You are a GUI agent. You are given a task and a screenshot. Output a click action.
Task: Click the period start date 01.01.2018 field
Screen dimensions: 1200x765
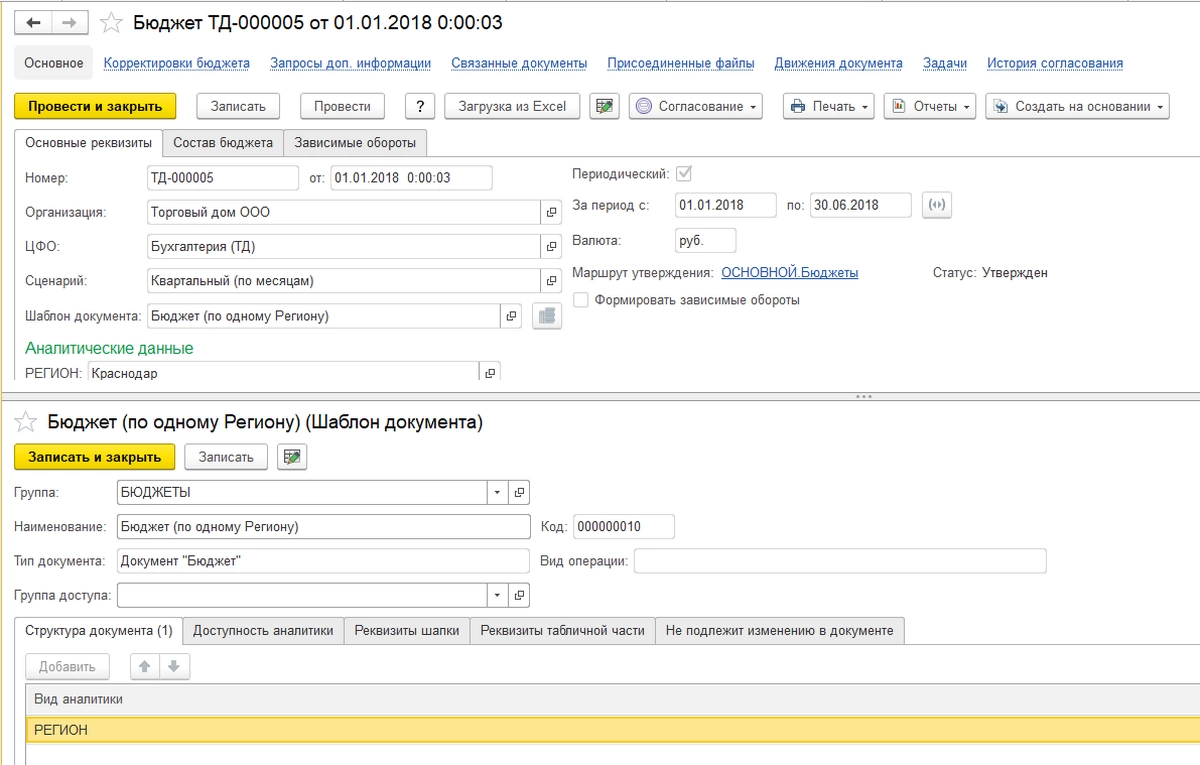(726, 205)
